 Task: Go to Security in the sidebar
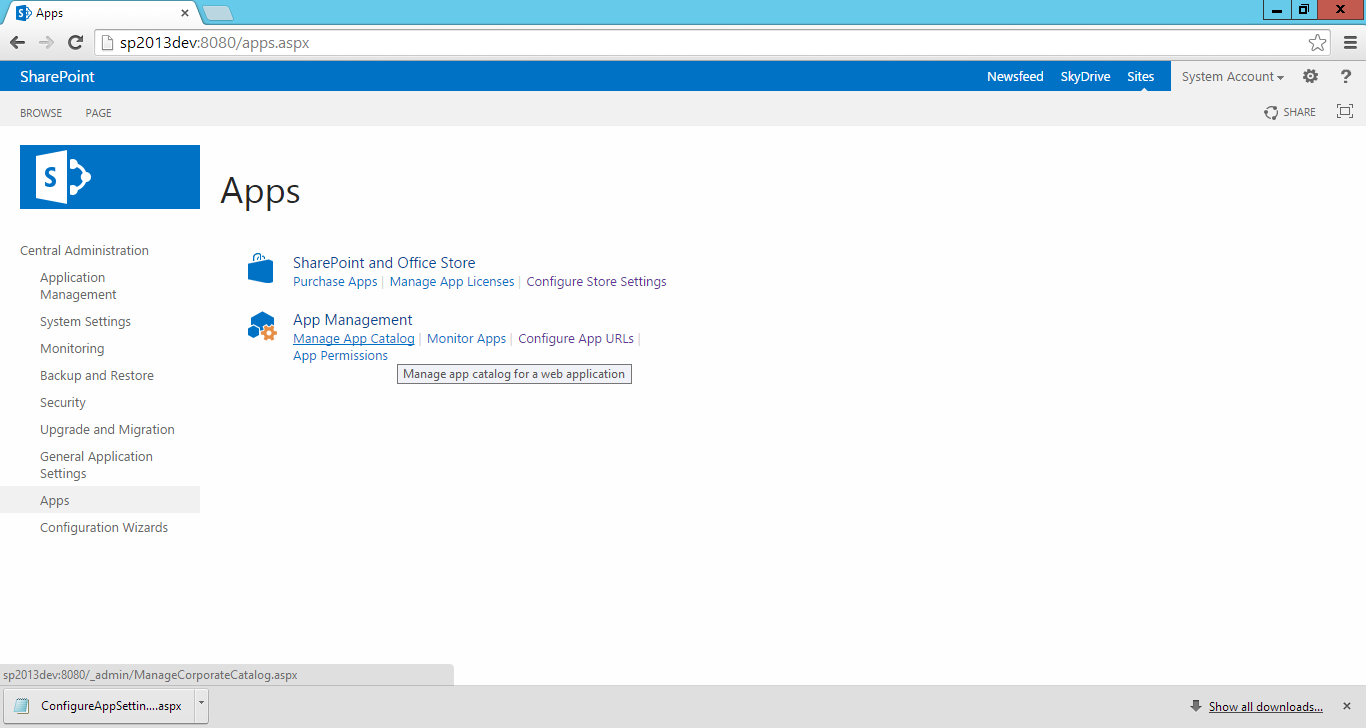[x=63, y=402]
